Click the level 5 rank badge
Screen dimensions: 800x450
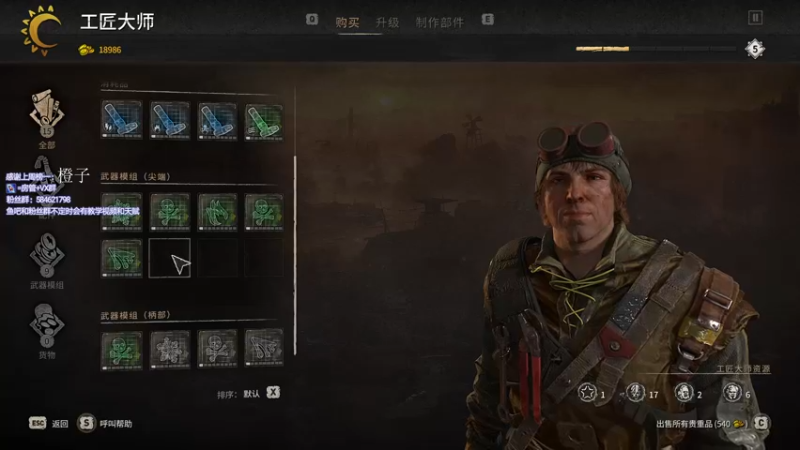coord(755,49)
